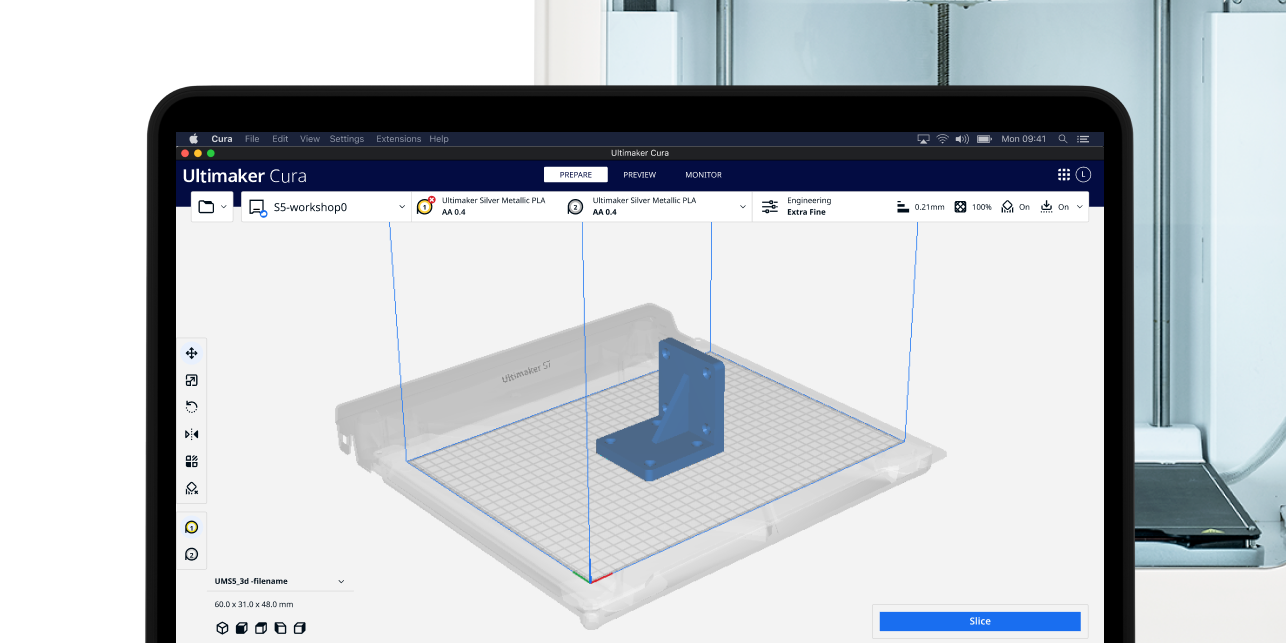Select the Mirror tool
1286x643 pixels.
pyautogui.click(x=191, y=434)
